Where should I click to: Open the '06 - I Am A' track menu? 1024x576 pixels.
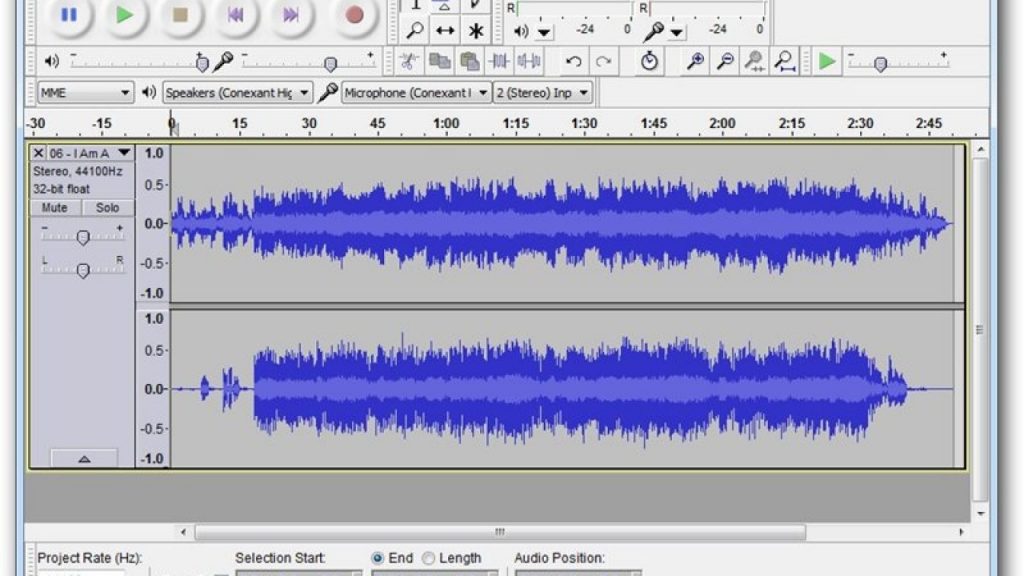[x=89, y=153]
